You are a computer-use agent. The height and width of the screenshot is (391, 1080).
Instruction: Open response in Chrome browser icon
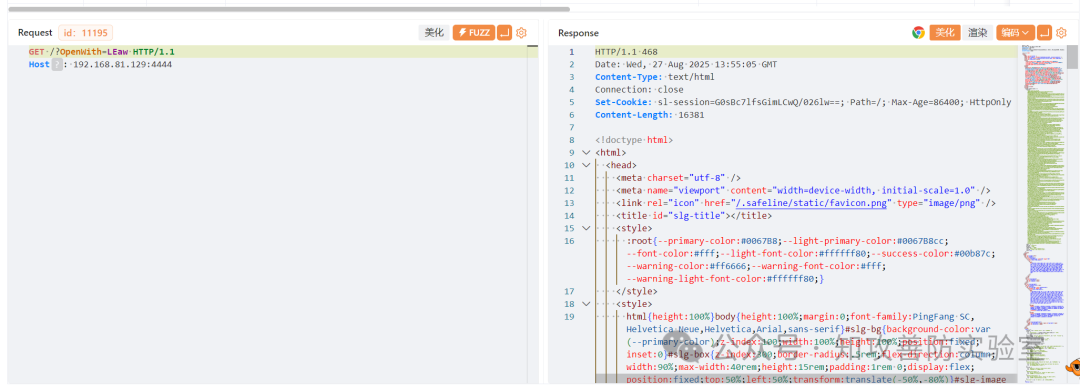918,32
